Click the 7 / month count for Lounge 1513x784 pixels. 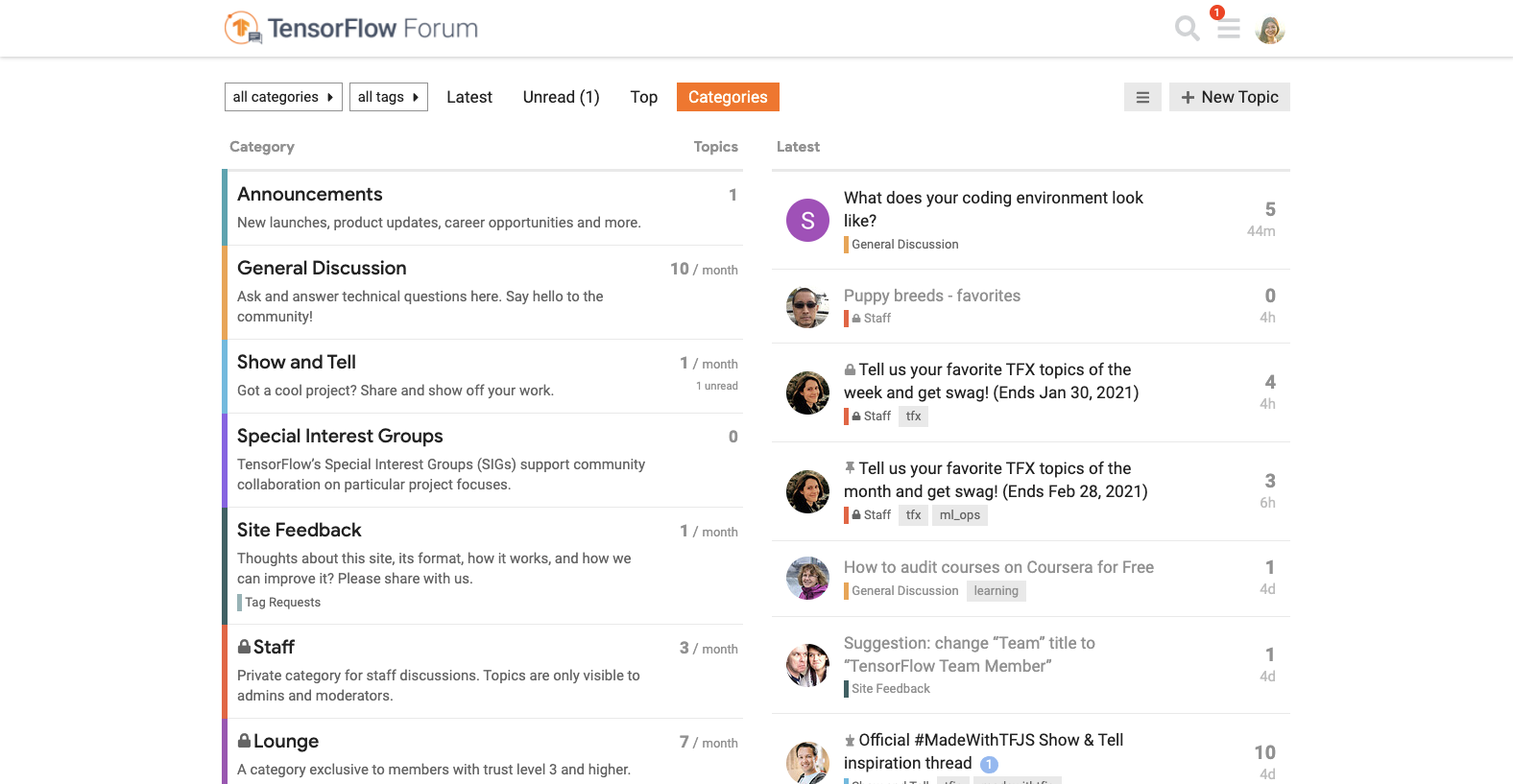708,743
